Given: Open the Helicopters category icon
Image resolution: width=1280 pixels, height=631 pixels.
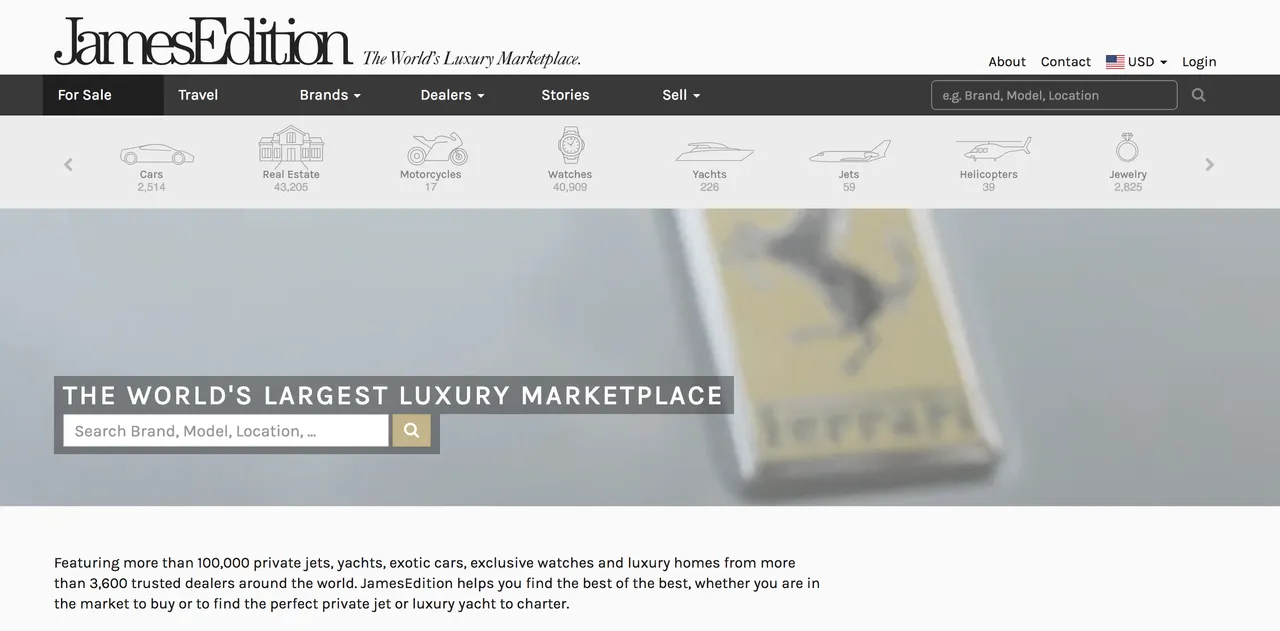Looking at the screenshot, I should point(993,150).
